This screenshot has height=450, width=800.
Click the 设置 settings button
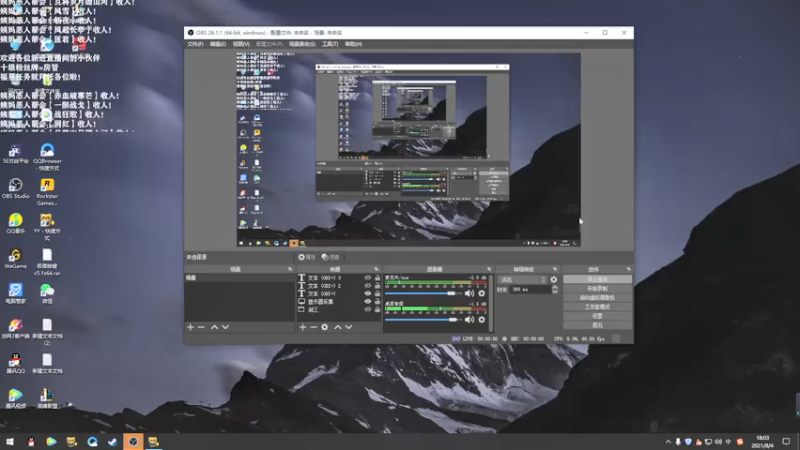coord(597,316)
